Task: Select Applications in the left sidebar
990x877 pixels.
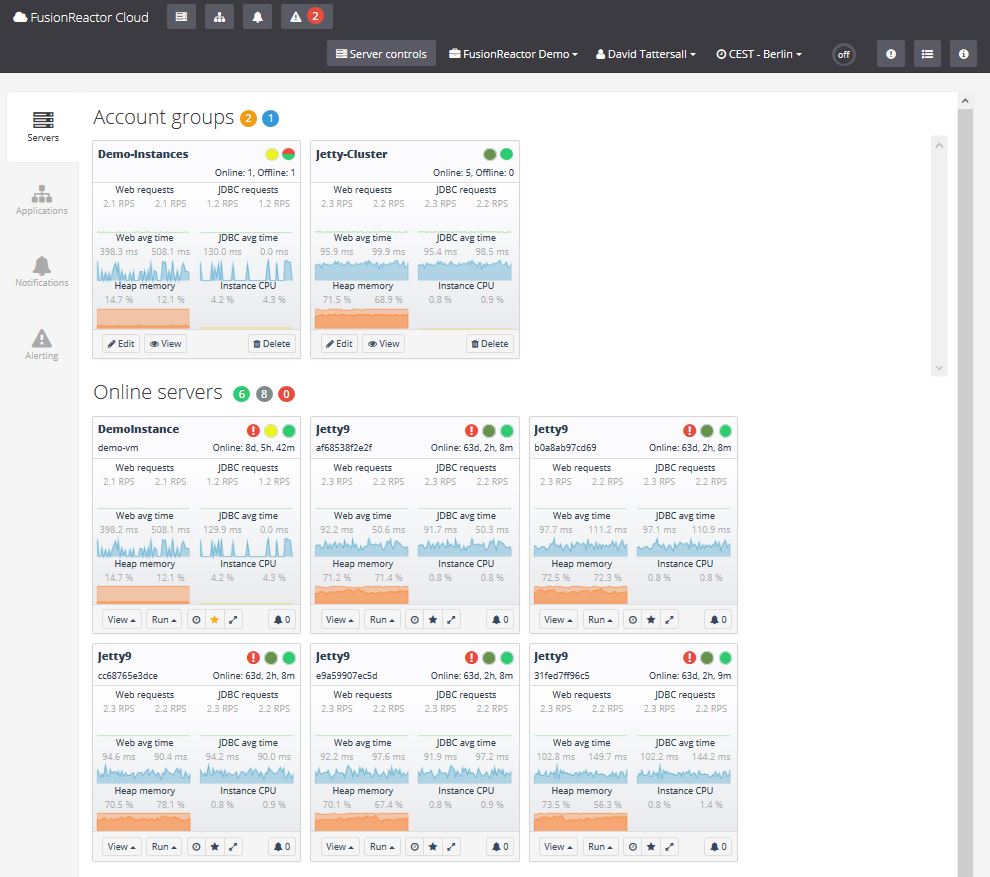Action: point(42,200)
